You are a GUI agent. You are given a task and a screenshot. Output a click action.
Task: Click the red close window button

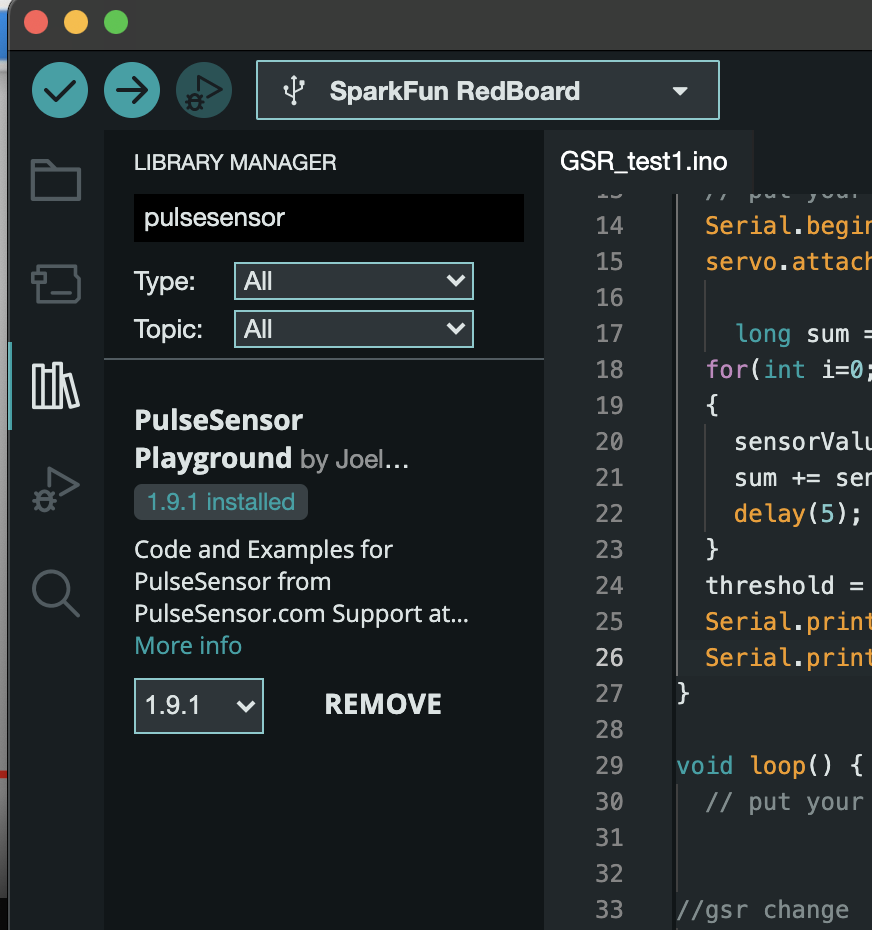pyautogui.click(x=36, y=23)
